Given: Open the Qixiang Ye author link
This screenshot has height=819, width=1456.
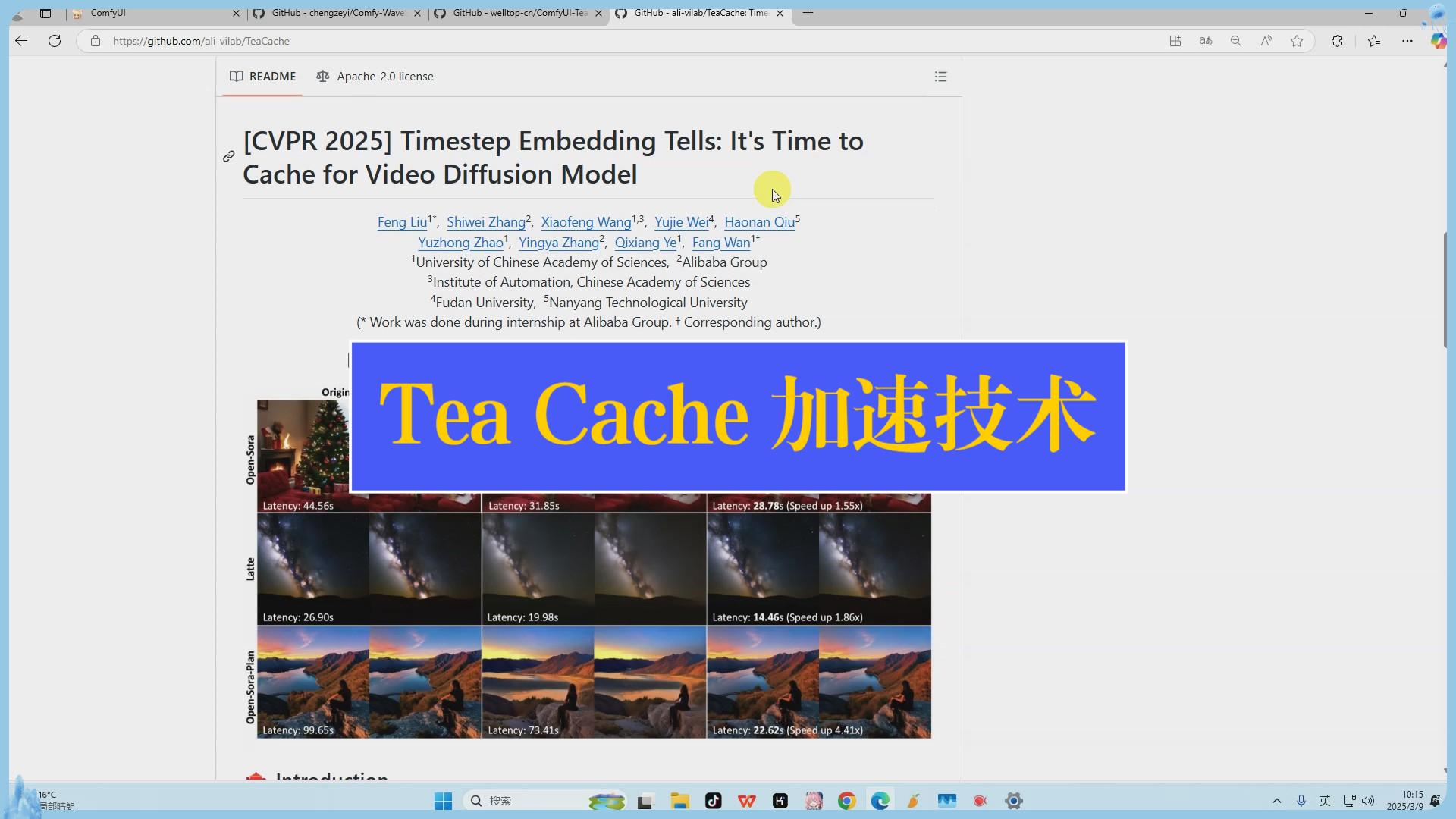Looking at the screenshot, I should tap(645, 243).
